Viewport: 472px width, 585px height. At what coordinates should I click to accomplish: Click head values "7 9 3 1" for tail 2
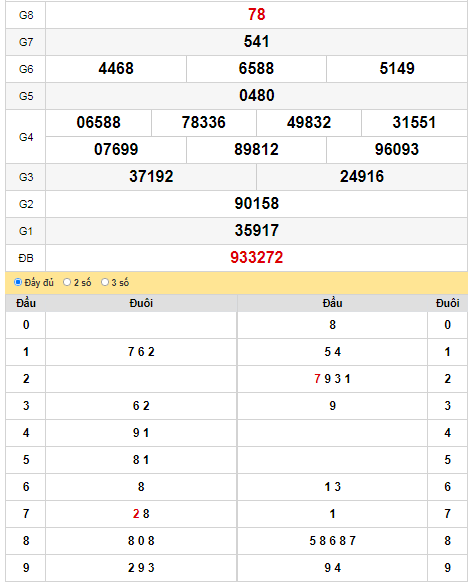pyautogui.click(x=332, y=379)
